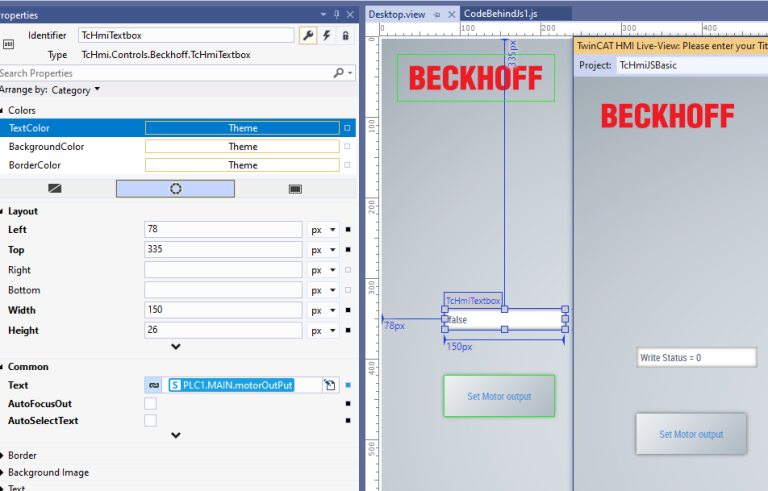Show events via the lightning bolt icon
Viewport: 768px width, 491px height.
[x=327, y=35]
